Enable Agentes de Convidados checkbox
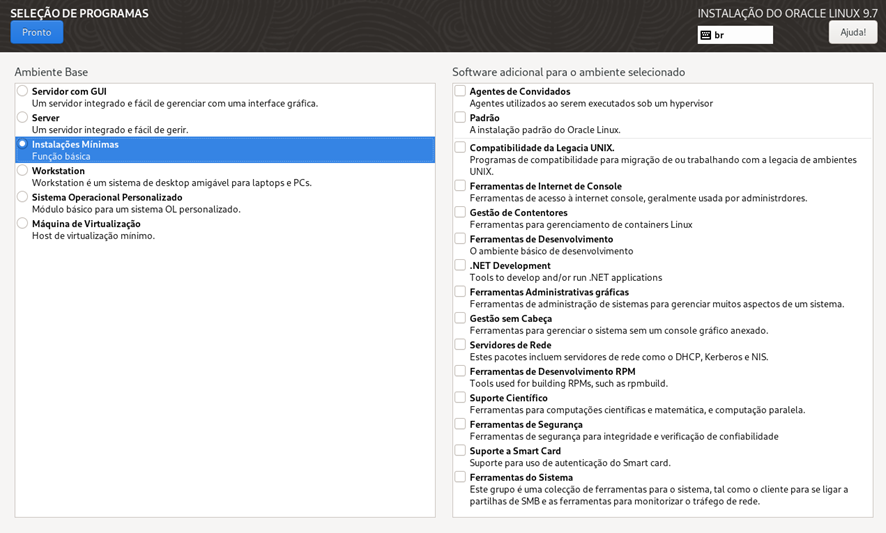886x533 pixels. click(460, 91)
